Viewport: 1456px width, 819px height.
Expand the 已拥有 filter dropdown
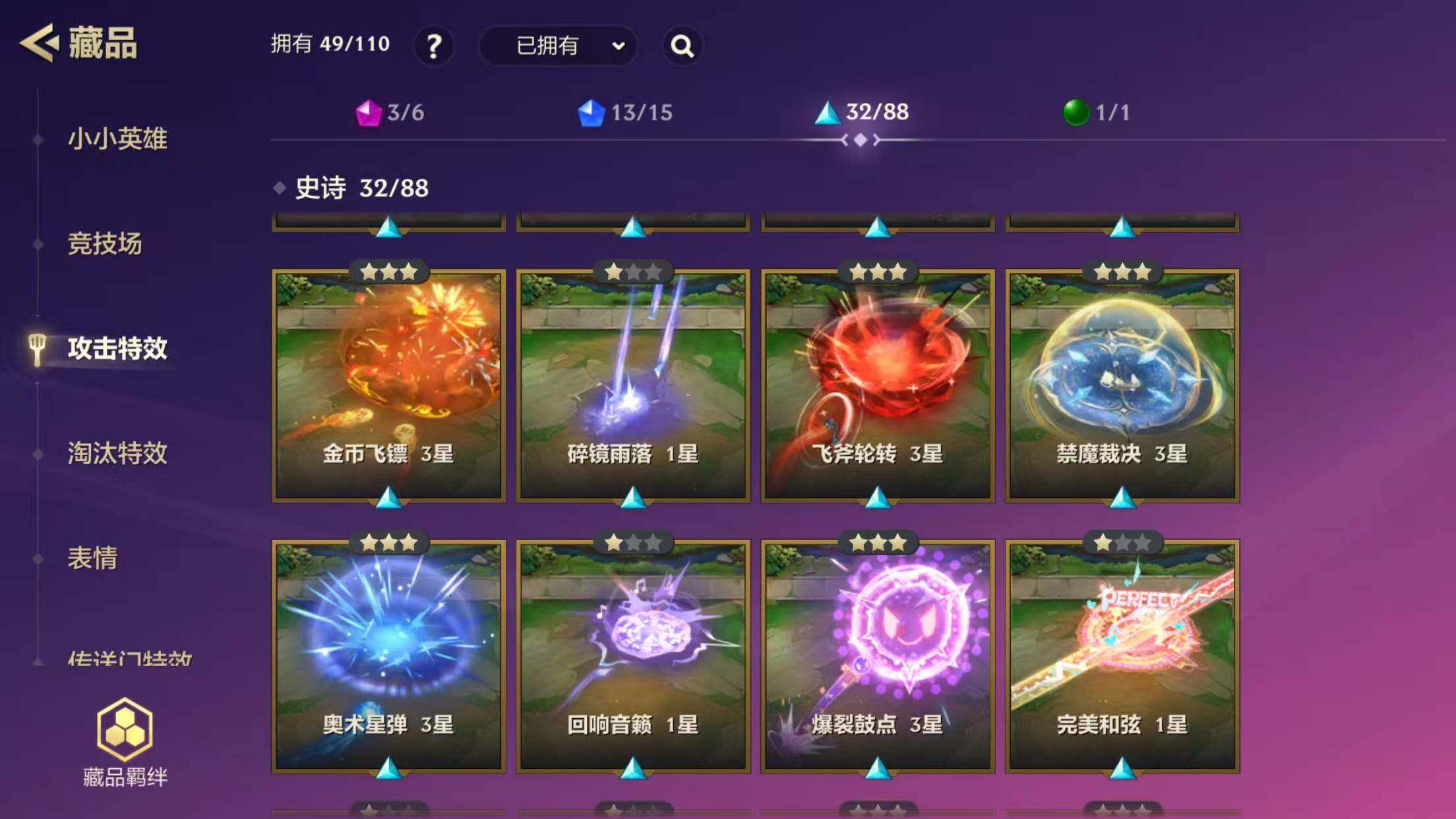(x=558, y=46)
